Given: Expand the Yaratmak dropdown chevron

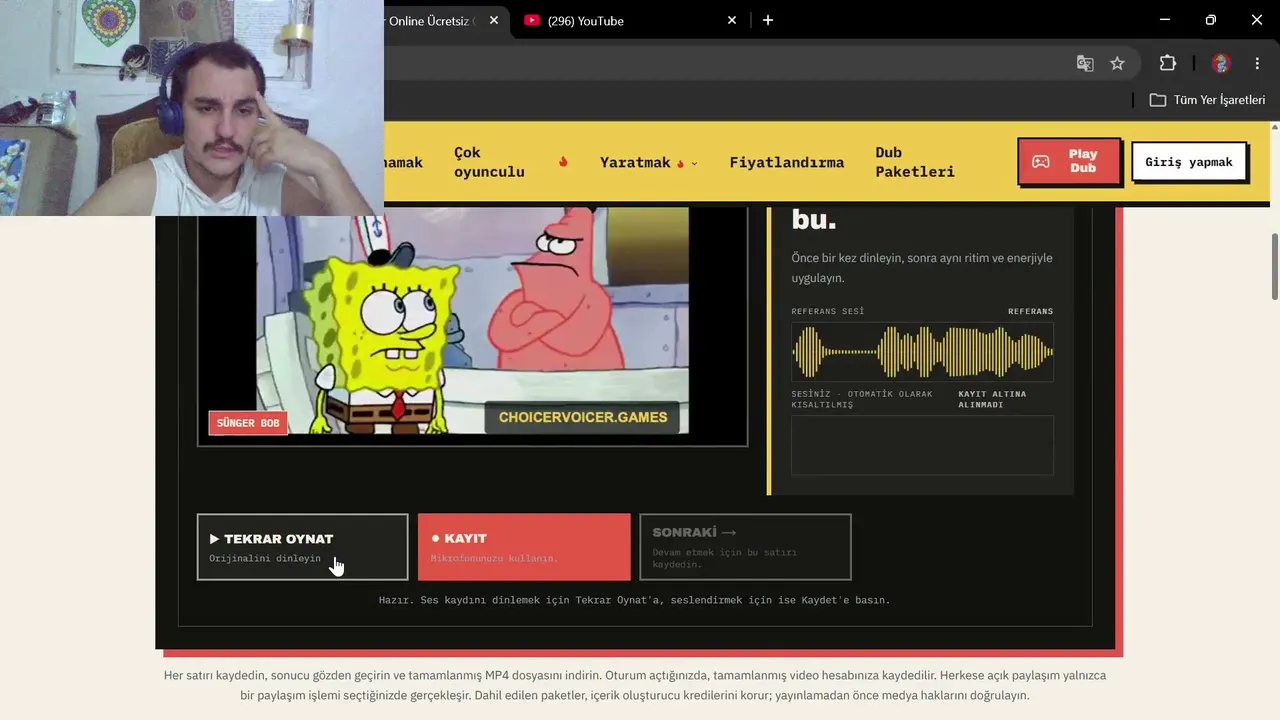Looking at the screenshot, I should click(x=694, y=163).
